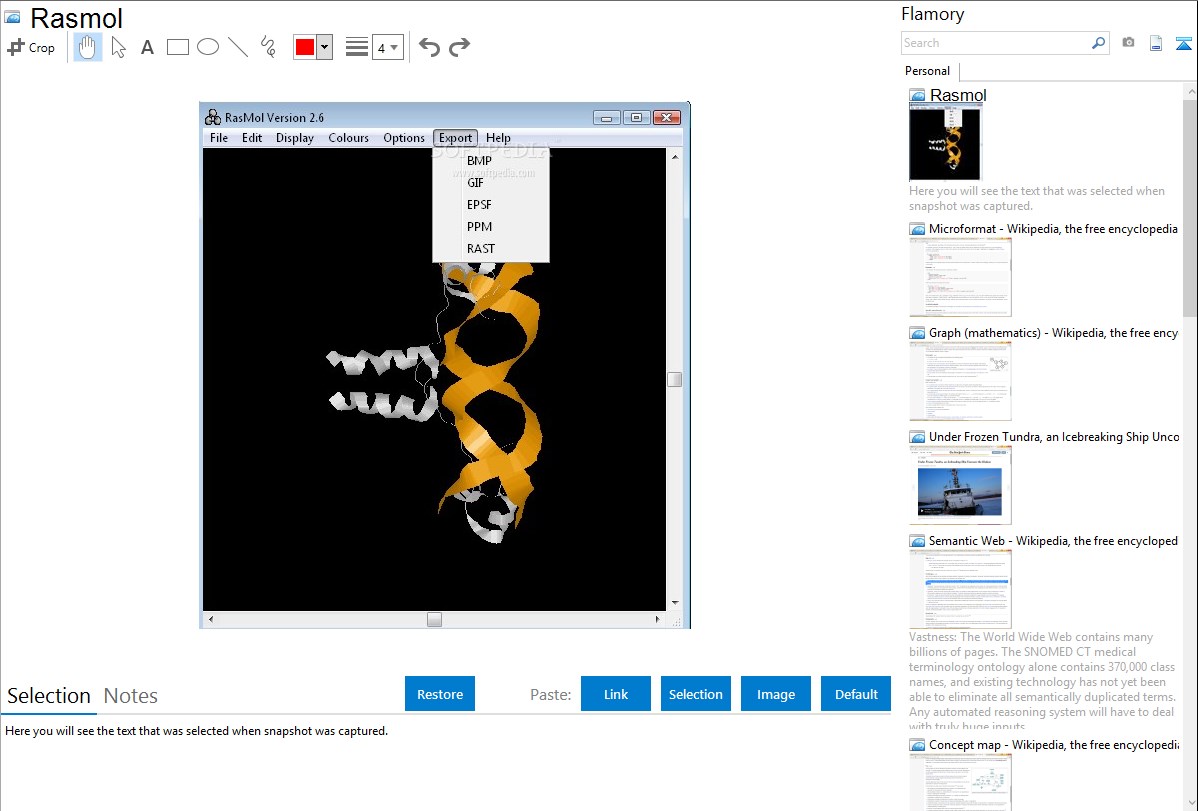Choose the text annotation tool

[x=147, y=47]
